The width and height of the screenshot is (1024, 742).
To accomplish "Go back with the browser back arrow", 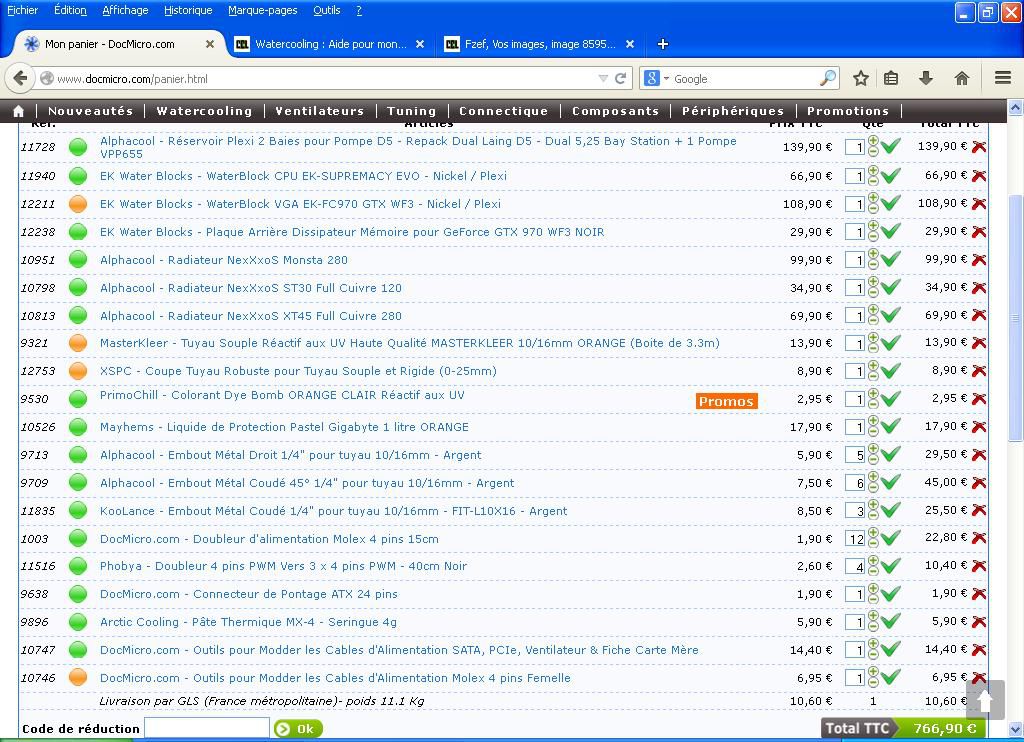I will coord(20,78).
